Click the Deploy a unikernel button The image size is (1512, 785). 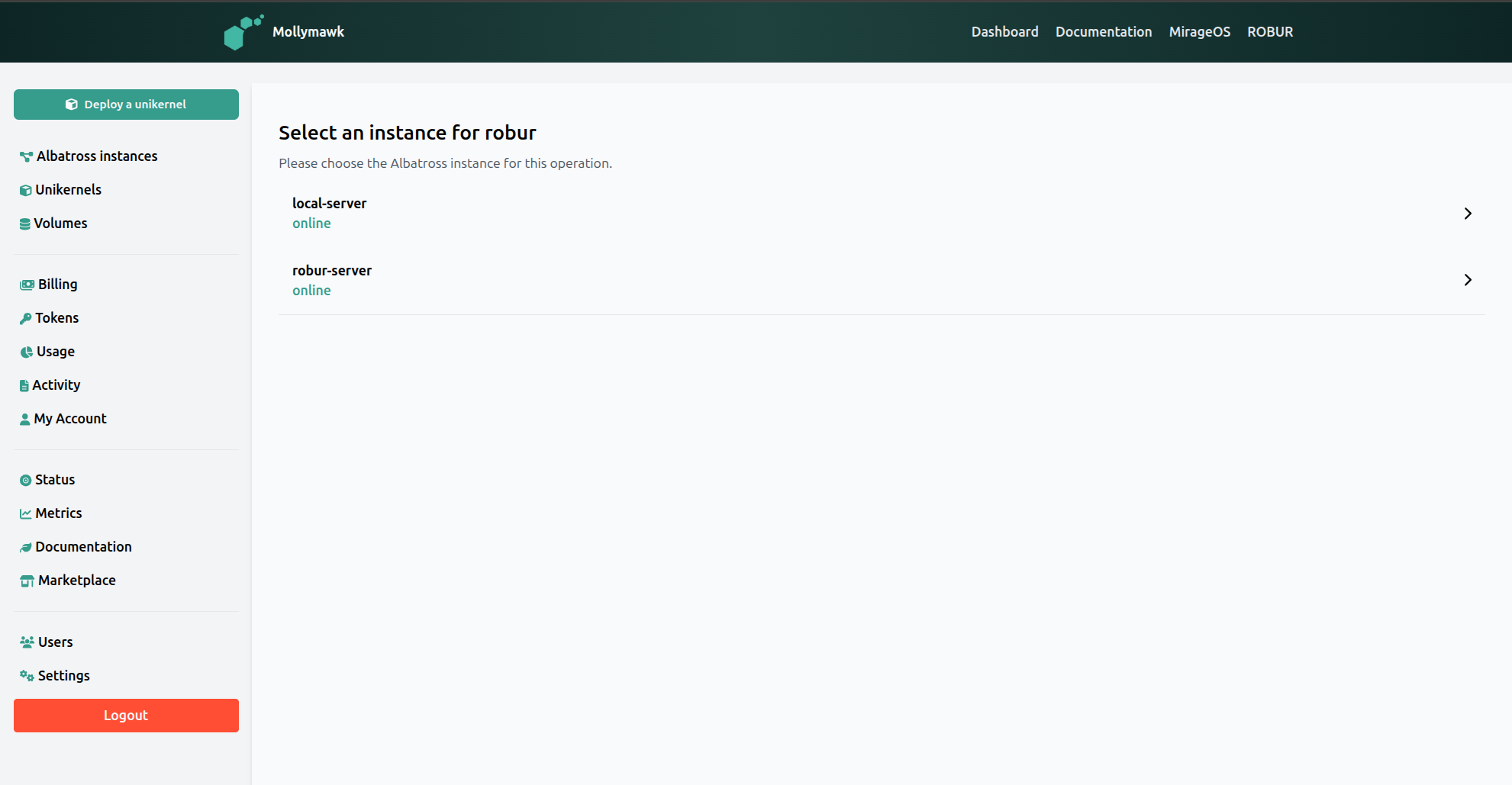click(126, 105)
